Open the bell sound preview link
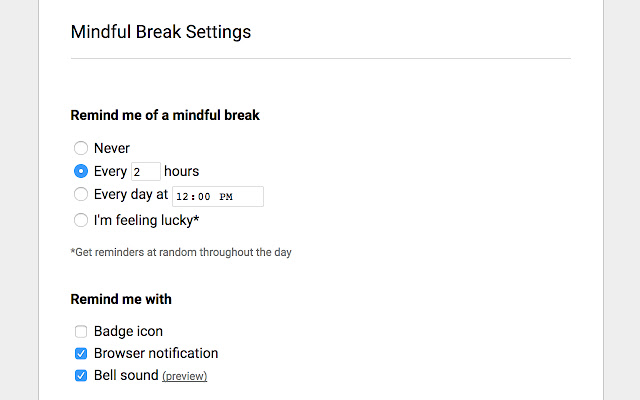Viewport: 640px width, 400px height. pyautogui.click(x=184, y=377)
